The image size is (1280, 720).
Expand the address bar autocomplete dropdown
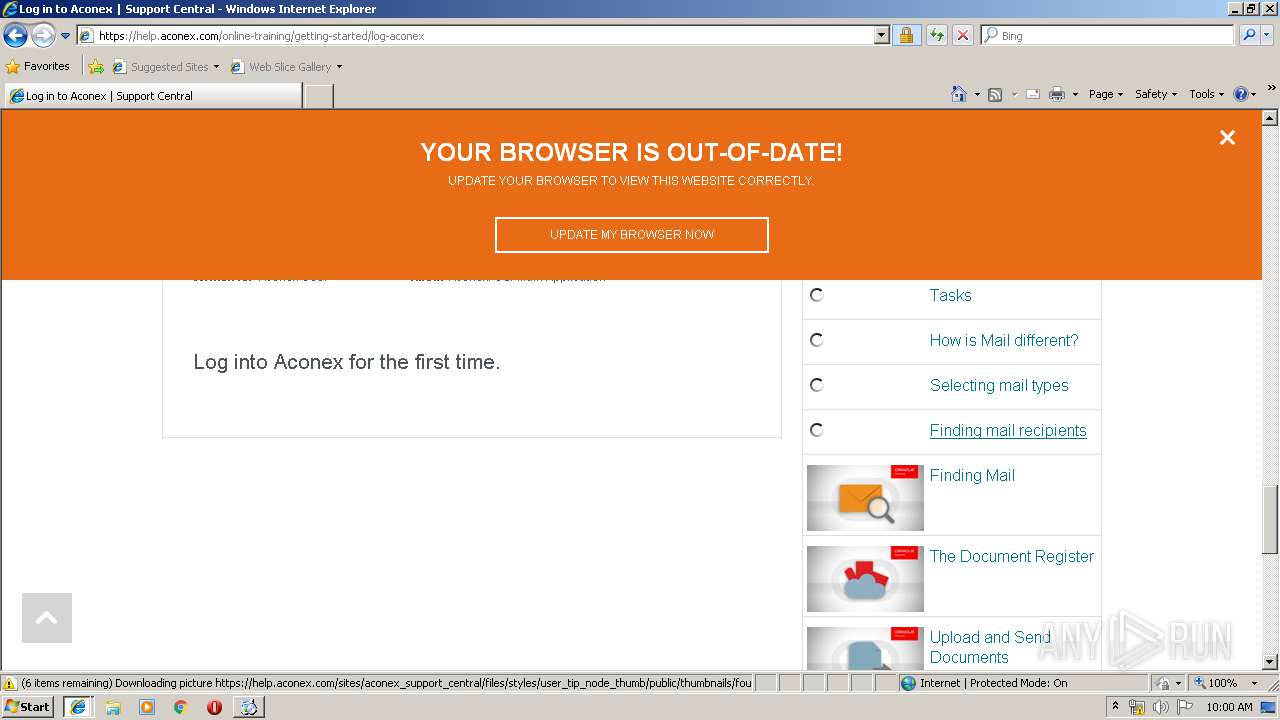[881, 36]
